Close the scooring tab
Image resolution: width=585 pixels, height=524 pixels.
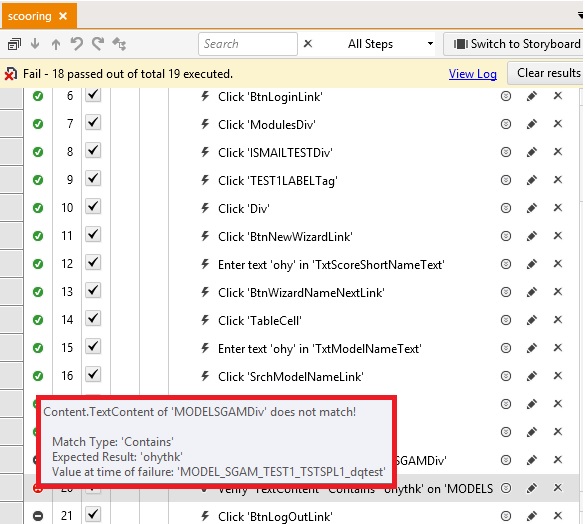click(63, 16)
